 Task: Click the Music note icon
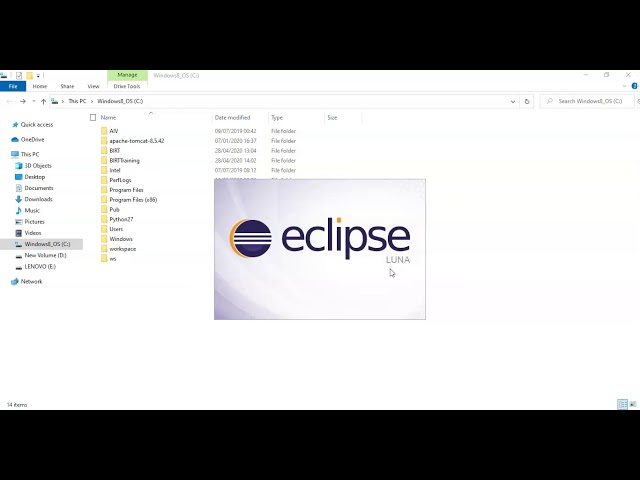[x=18, y=211]
